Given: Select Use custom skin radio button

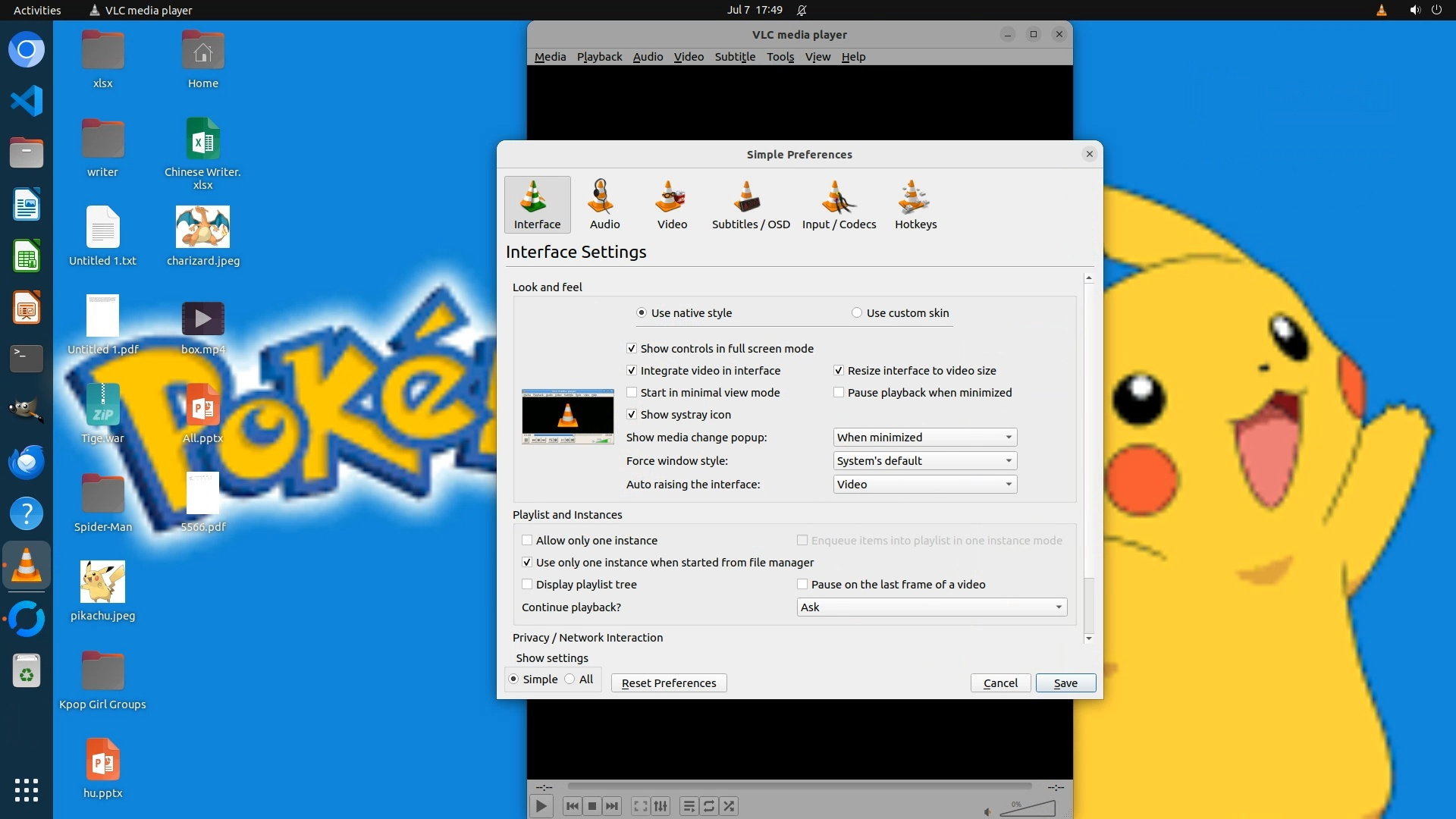Looking at the screenshot, I should click(857, 313).
